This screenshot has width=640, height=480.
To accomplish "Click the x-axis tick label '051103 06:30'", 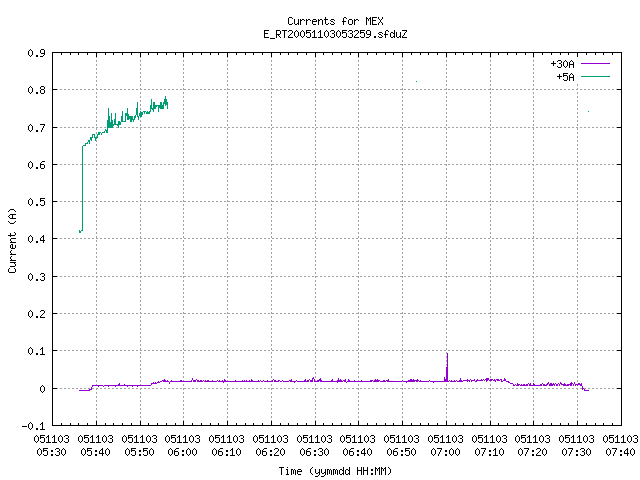I will point(314,445).
